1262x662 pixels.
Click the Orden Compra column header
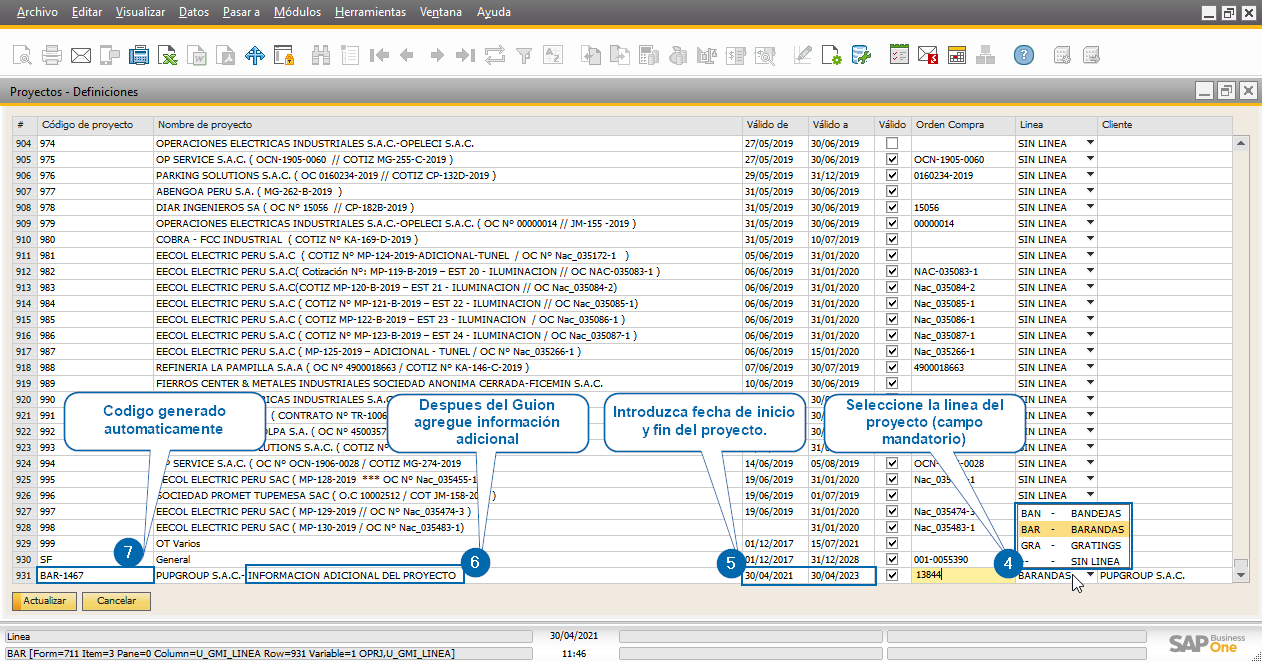pos(962,125)
